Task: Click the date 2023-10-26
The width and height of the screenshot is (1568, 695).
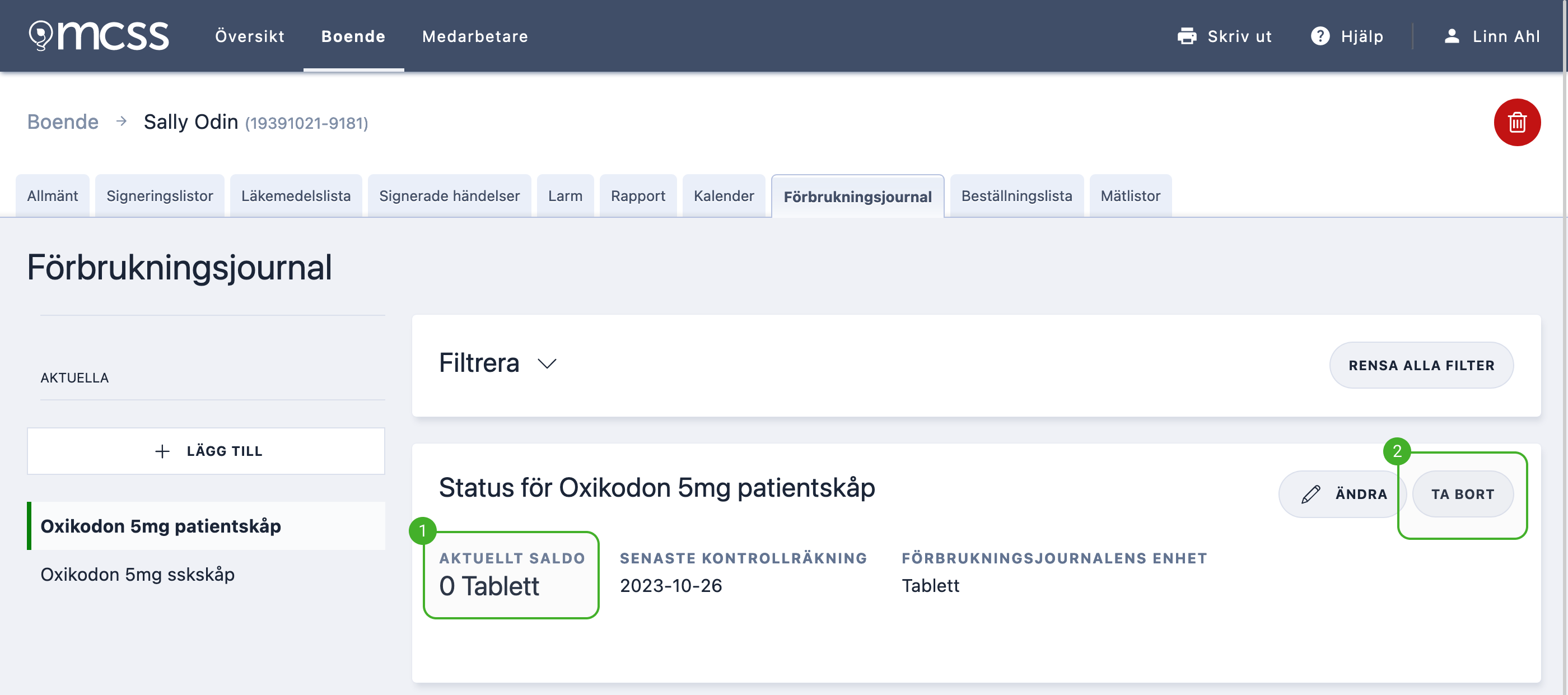Action: (x=671, y=585)
